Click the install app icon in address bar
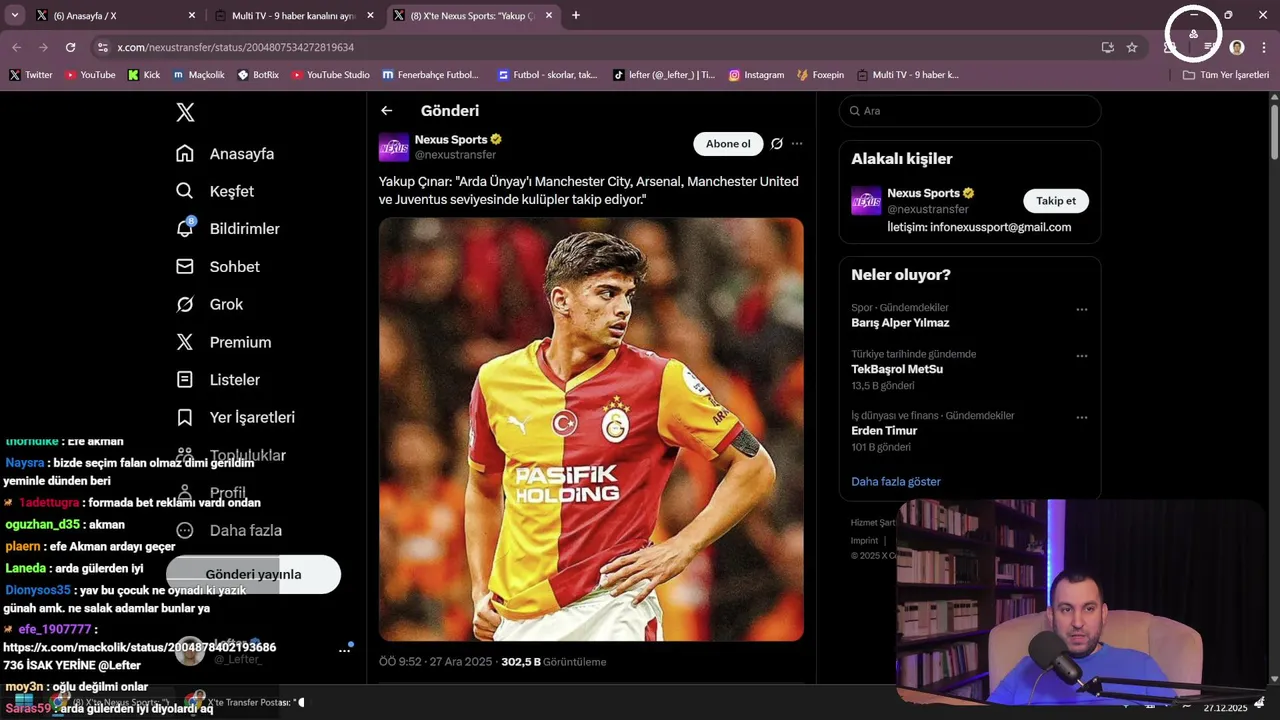 point(1107,47)
